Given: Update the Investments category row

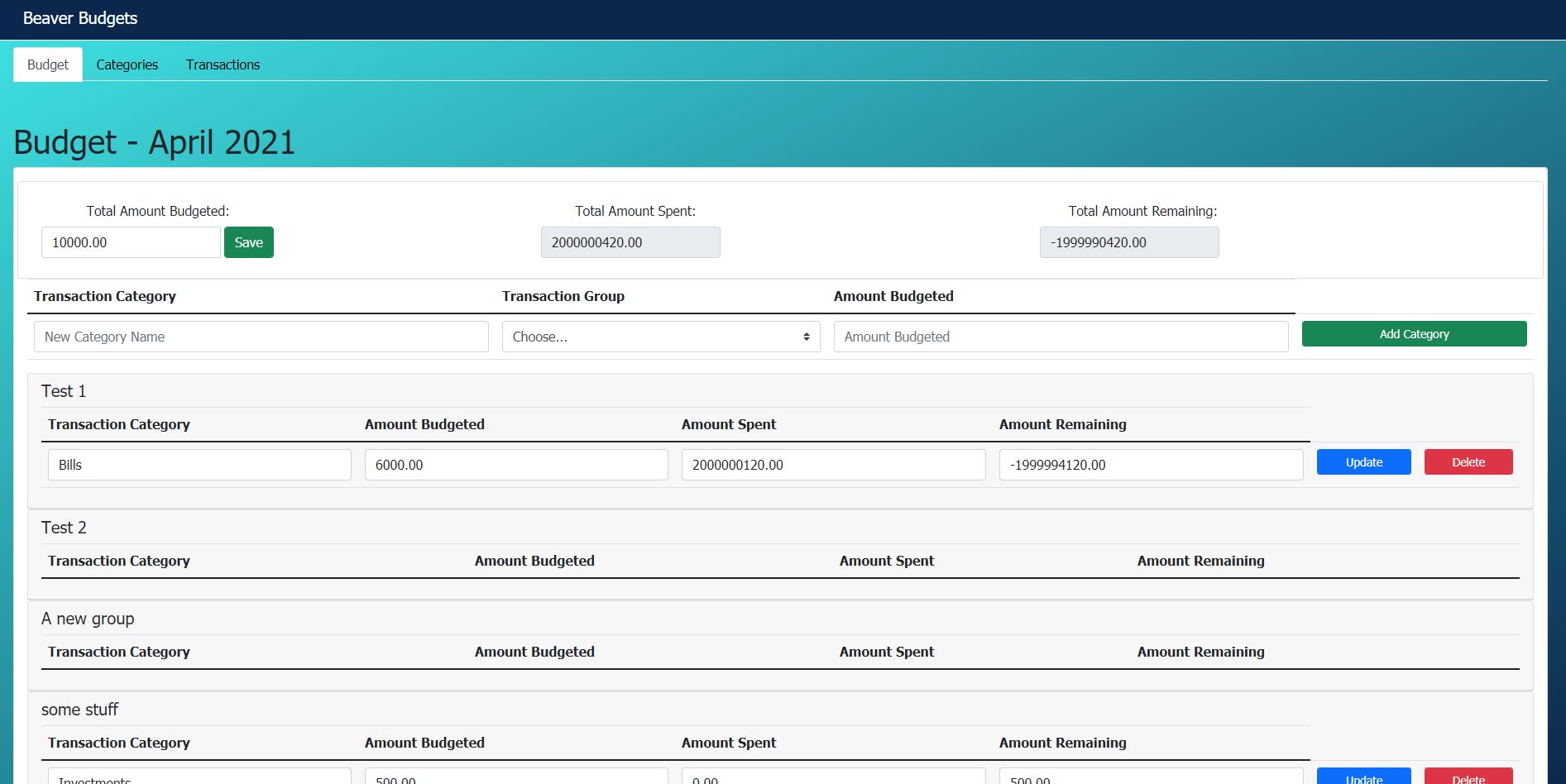Looking at the screenshot, I should 1364,777.
